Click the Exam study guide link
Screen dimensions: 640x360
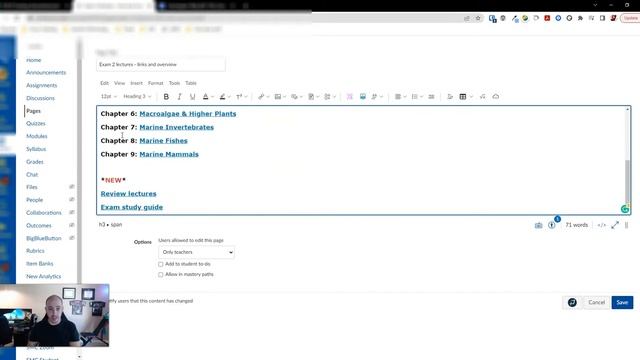click(x=132, y=207)
